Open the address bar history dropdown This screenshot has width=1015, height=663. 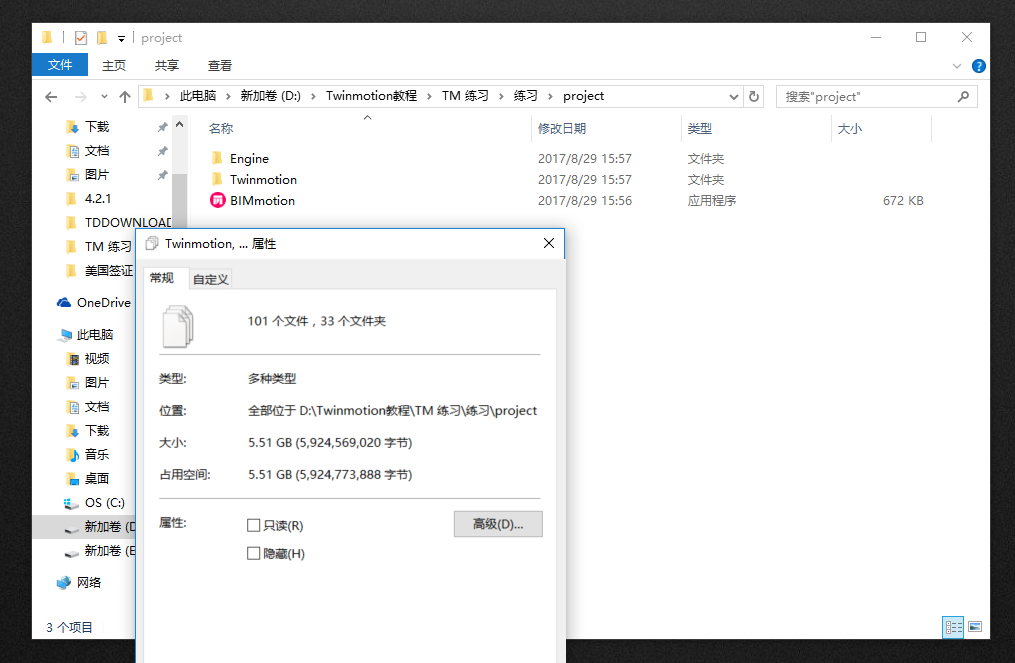coord(733,96)
